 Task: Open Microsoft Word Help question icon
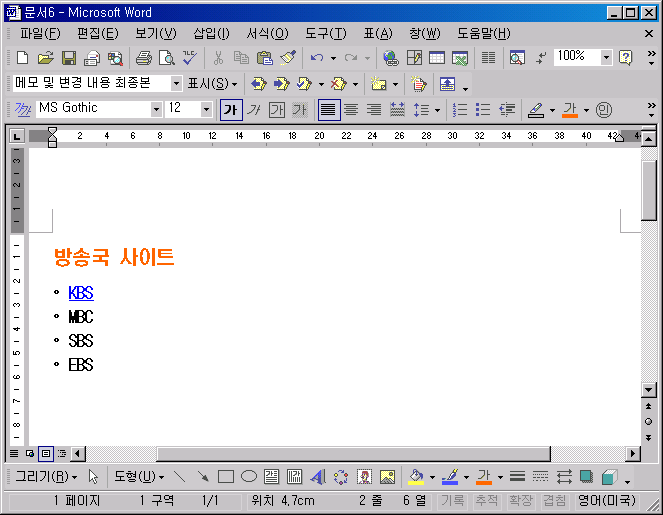point(625,58)
